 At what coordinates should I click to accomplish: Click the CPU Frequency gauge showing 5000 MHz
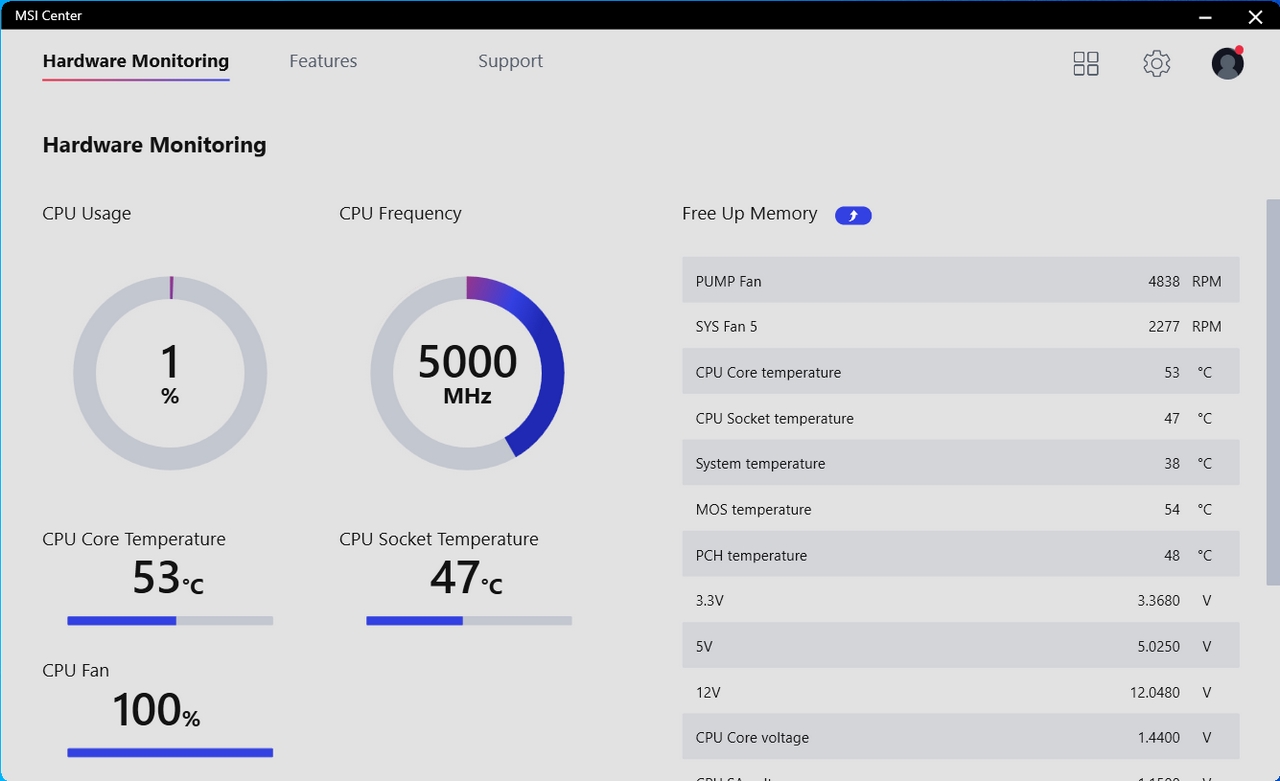[x=467, y=373]
